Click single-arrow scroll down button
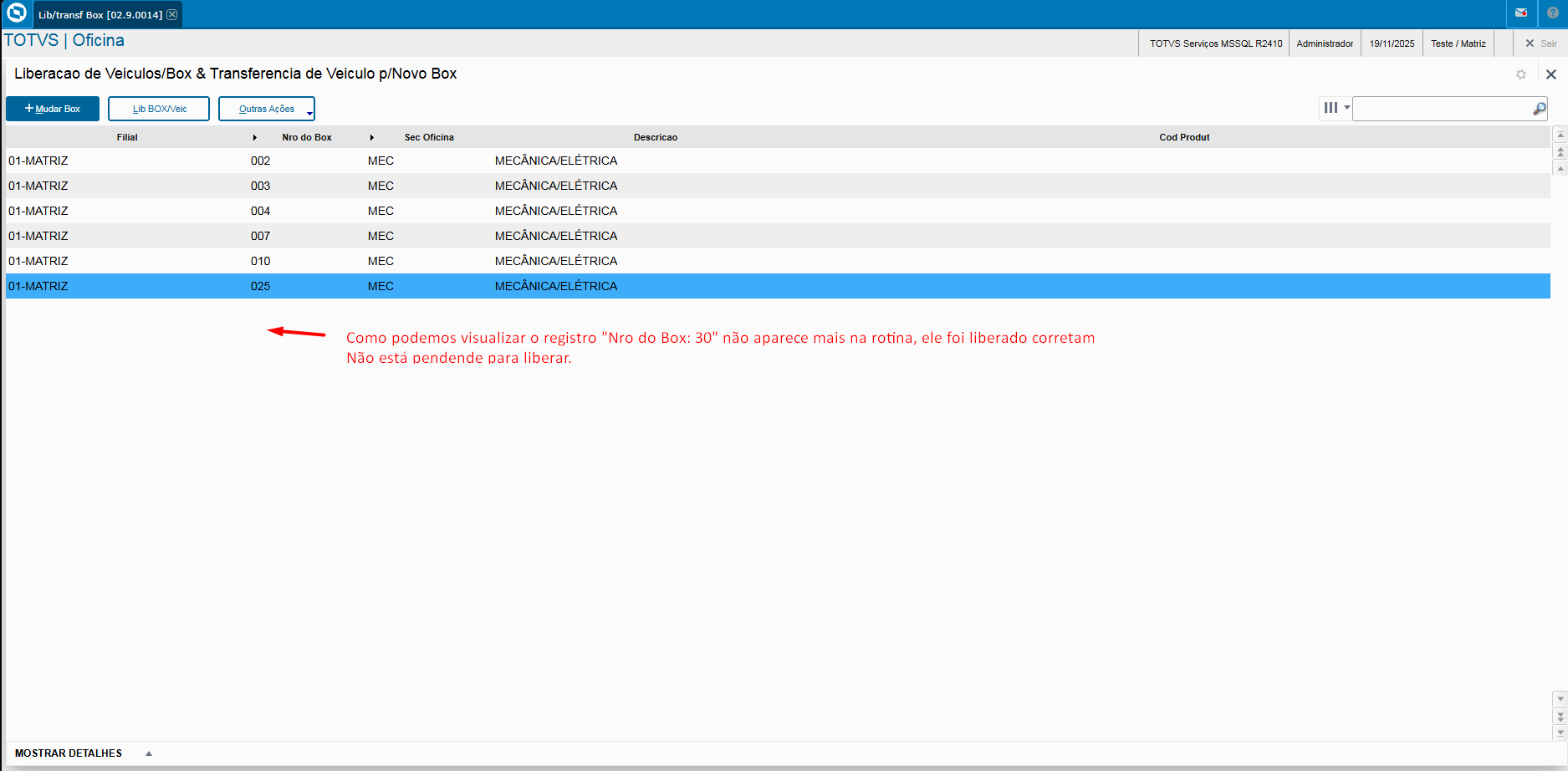Screen dimensions: 1568x771 click(1560, 699)
